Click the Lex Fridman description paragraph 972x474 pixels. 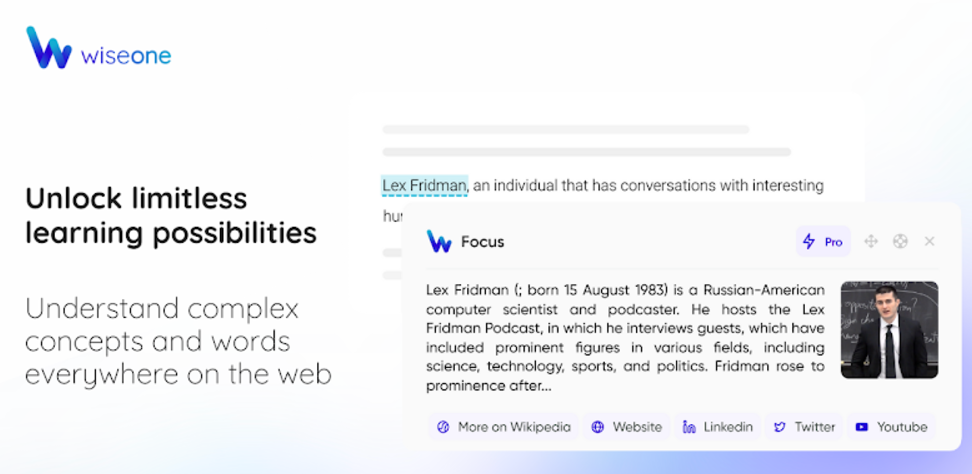(x=625, y=338)
